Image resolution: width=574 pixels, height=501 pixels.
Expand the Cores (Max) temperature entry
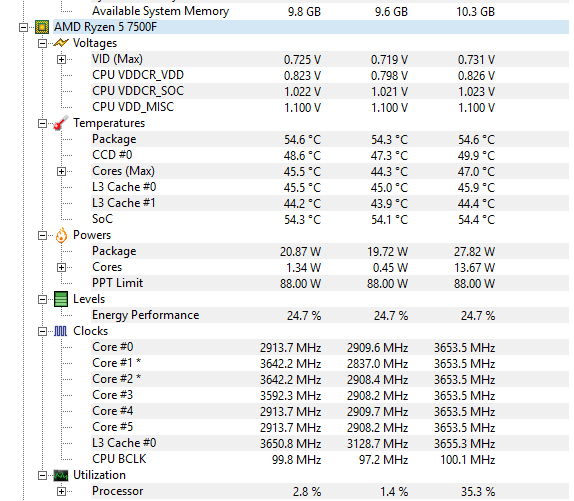click(62, 171)
